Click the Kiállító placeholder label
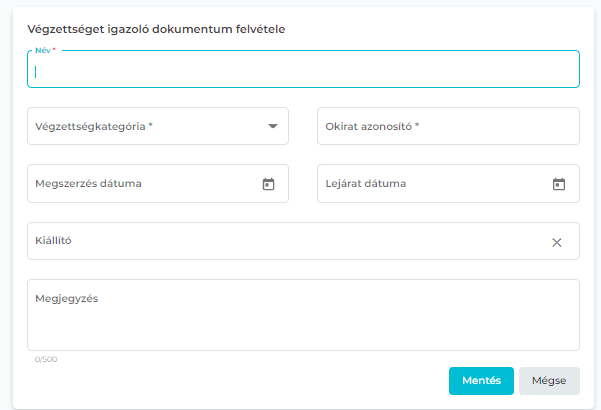The width and height of the screenshot is (601, 410). [x=53, y=241]
